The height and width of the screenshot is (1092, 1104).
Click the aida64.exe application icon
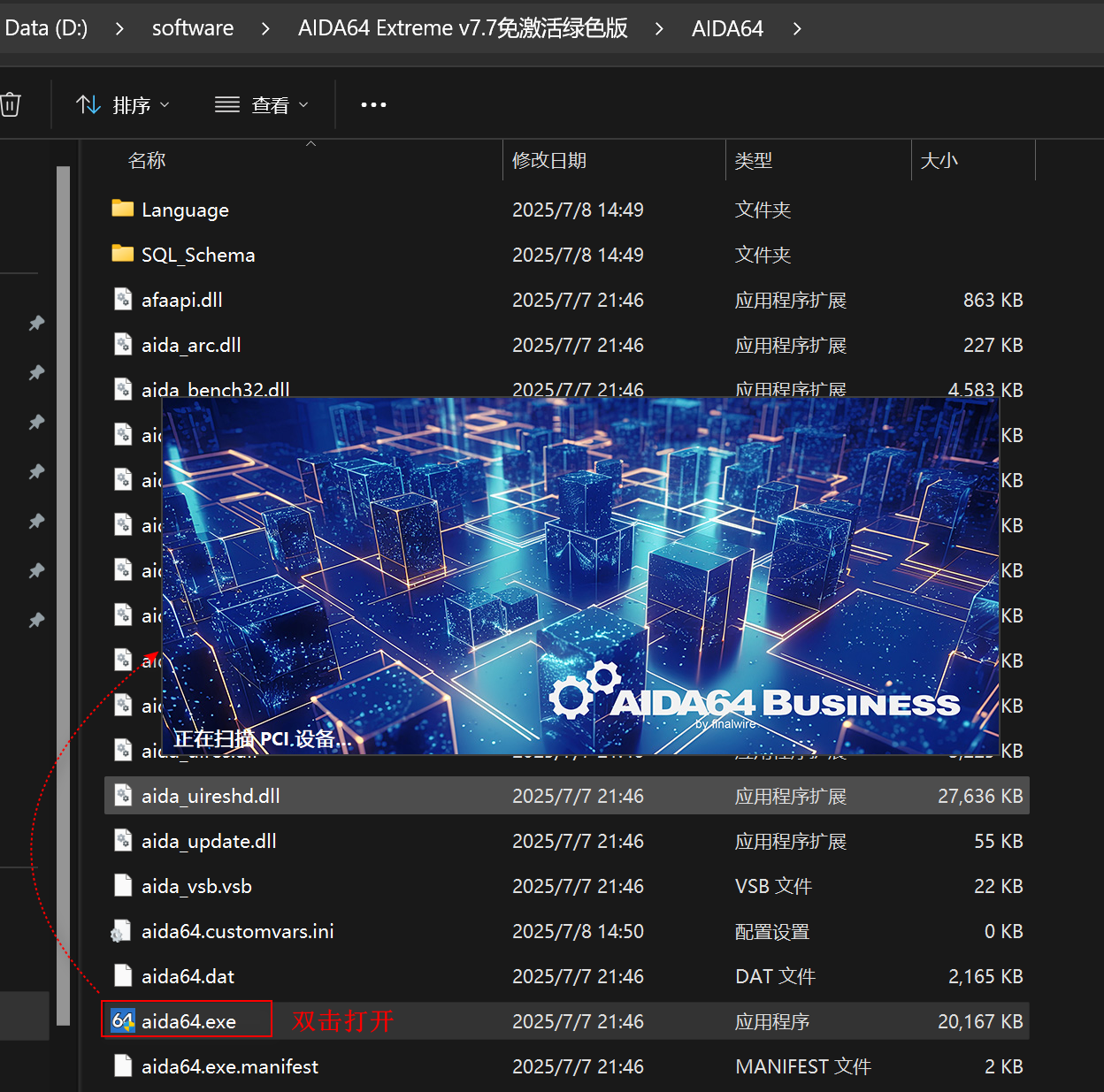(123, 1021)
